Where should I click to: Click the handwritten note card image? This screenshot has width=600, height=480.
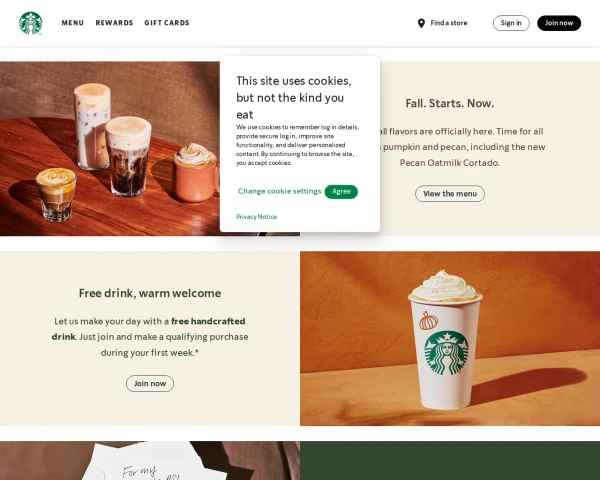150,460
